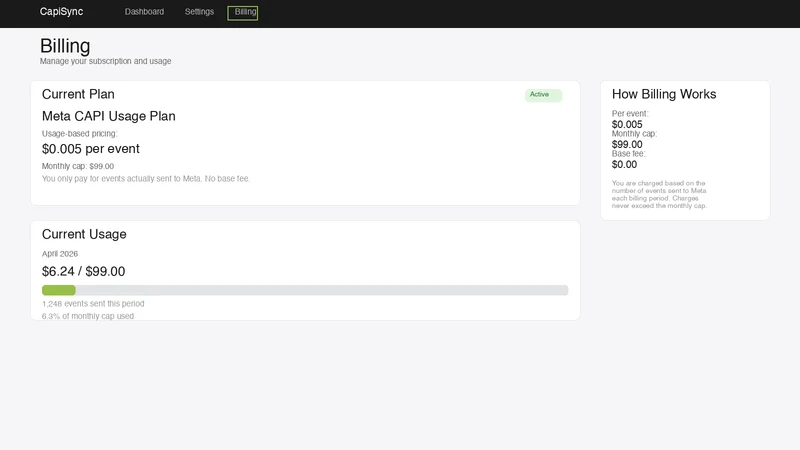800x450 pixels.
Task: Click the '$6.24 / $99.00' usage amount
Action: click(84, 271)
